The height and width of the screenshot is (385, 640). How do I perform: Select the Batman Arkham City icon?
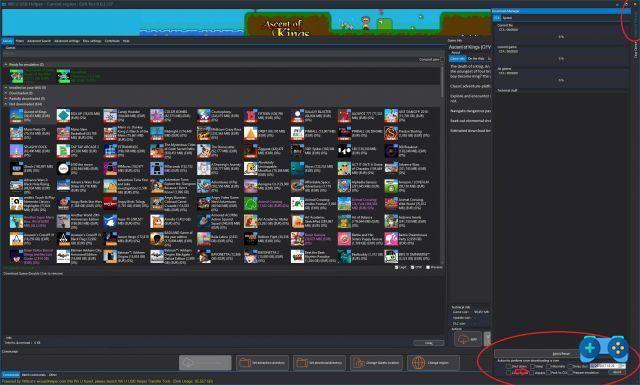(x=63, y=256)
